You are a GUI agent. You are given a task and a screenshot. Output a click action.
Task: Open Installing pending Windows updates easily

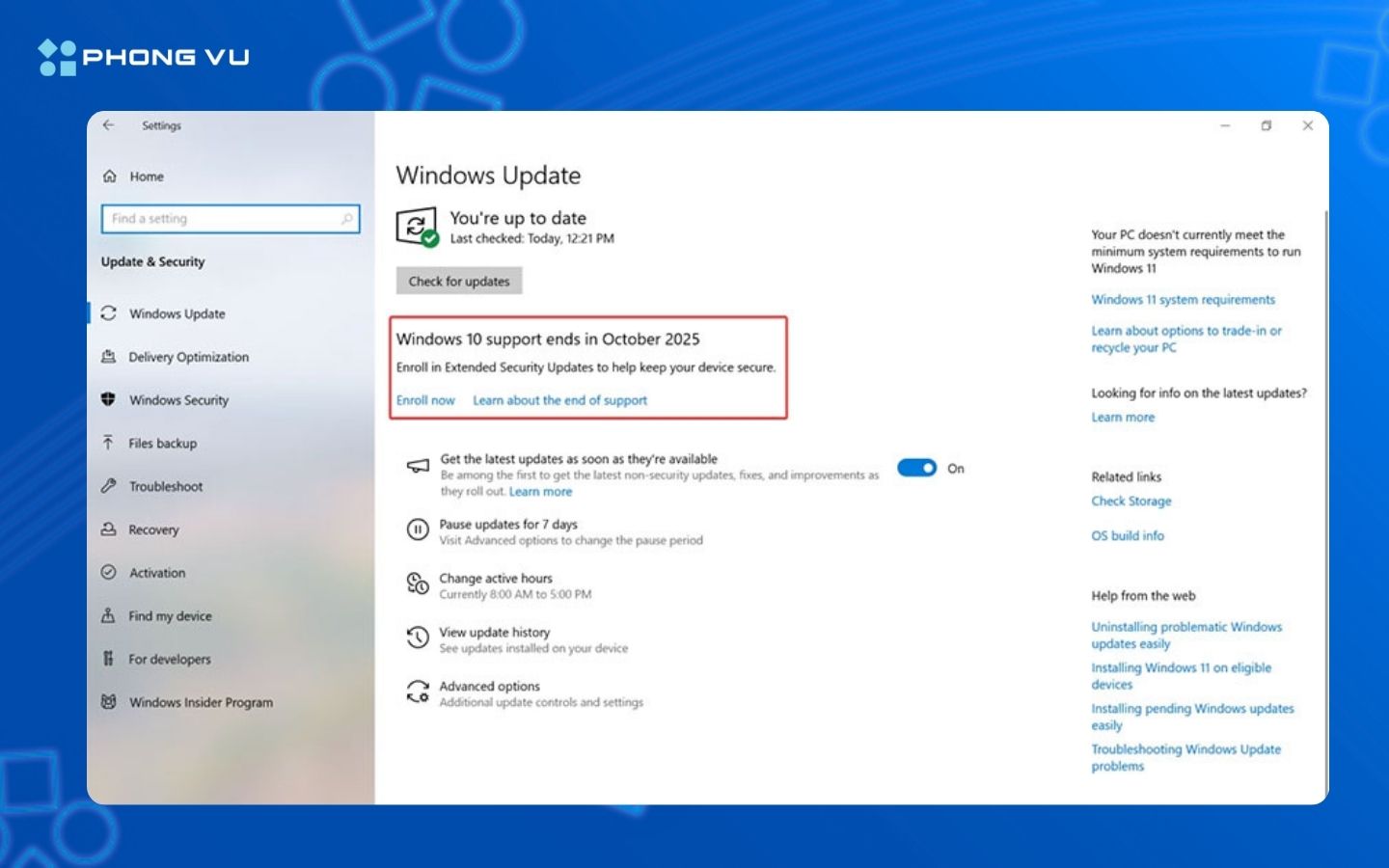coord(1192,717)
